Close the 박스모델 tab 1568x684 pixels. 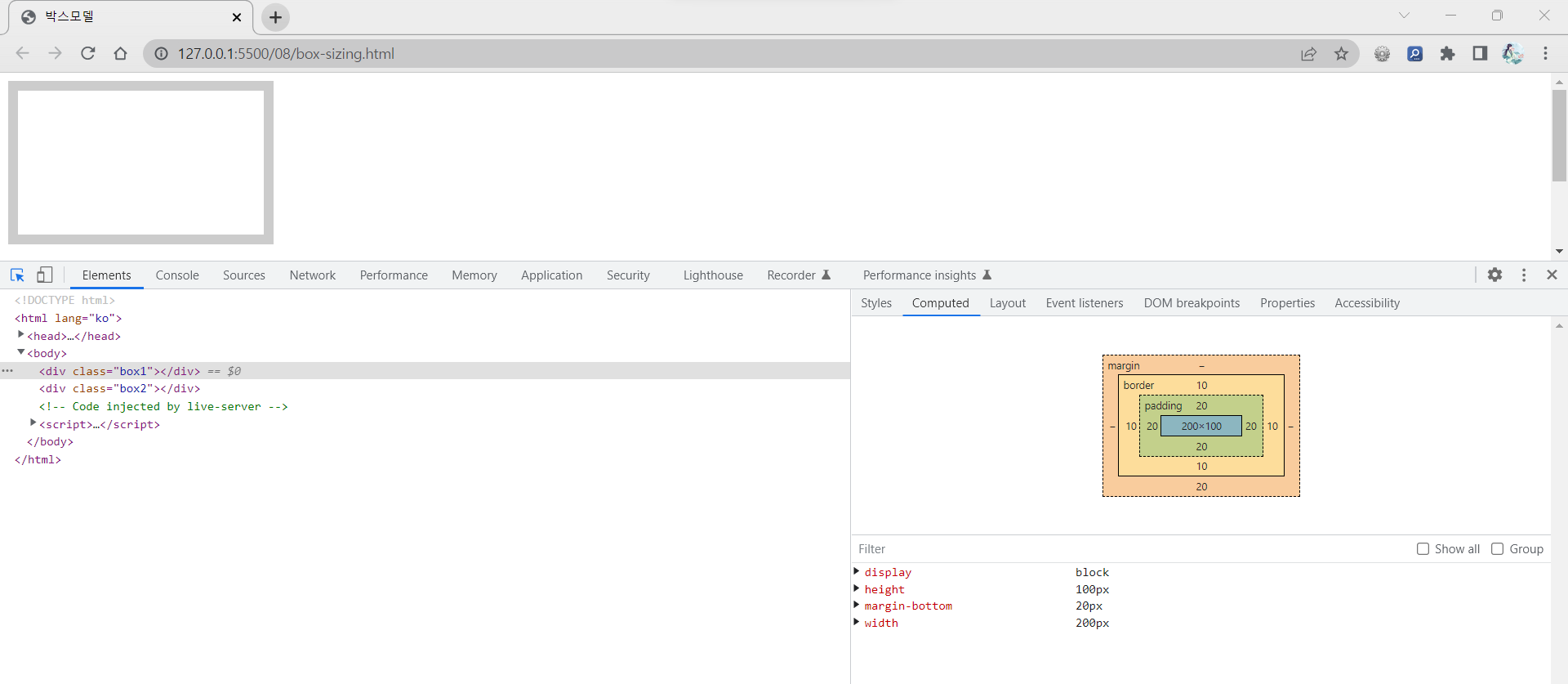(237, 17)
